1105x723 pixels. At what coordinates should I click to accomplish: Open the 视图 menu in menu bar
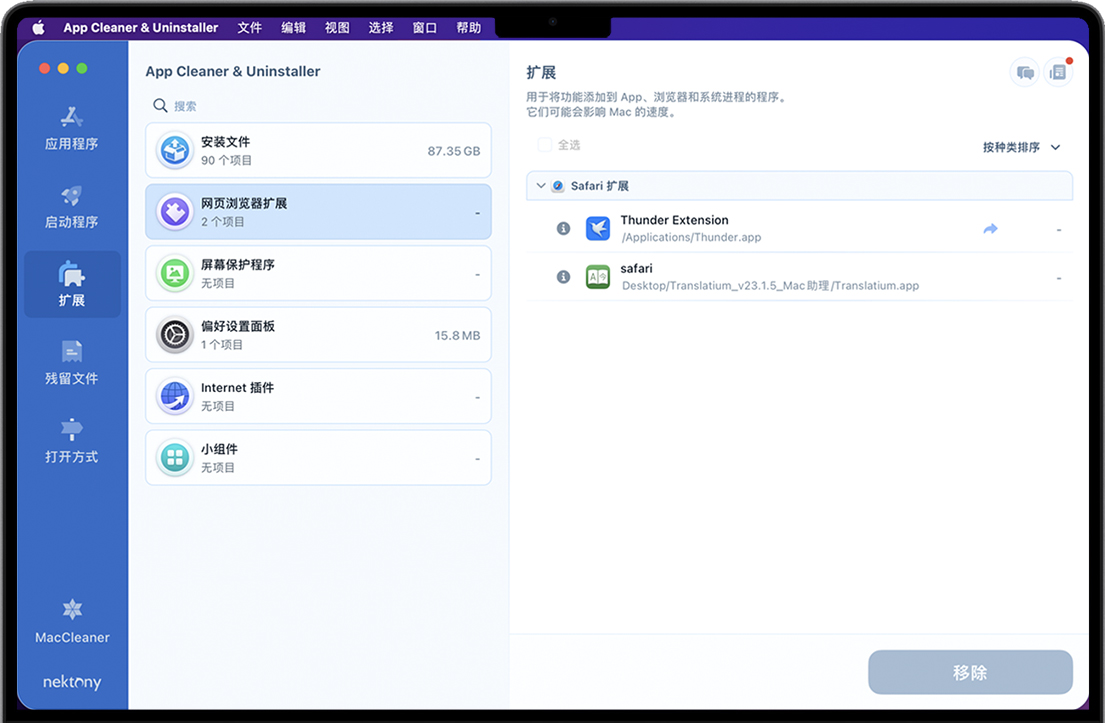tap(337, 28)
